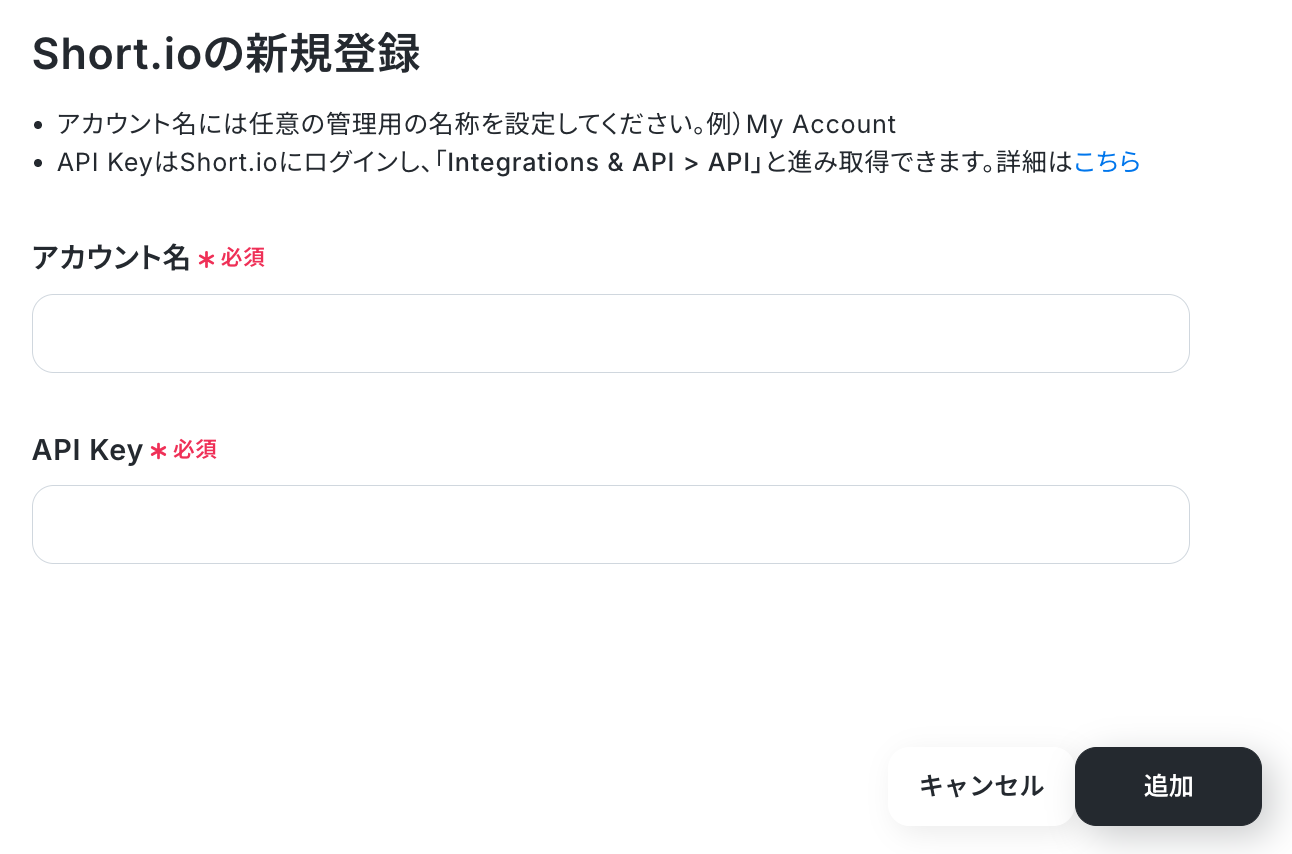This screenshot has width=1292, height=854.
Task: Confirm registration with the 追加 button
Action: 1168,786
